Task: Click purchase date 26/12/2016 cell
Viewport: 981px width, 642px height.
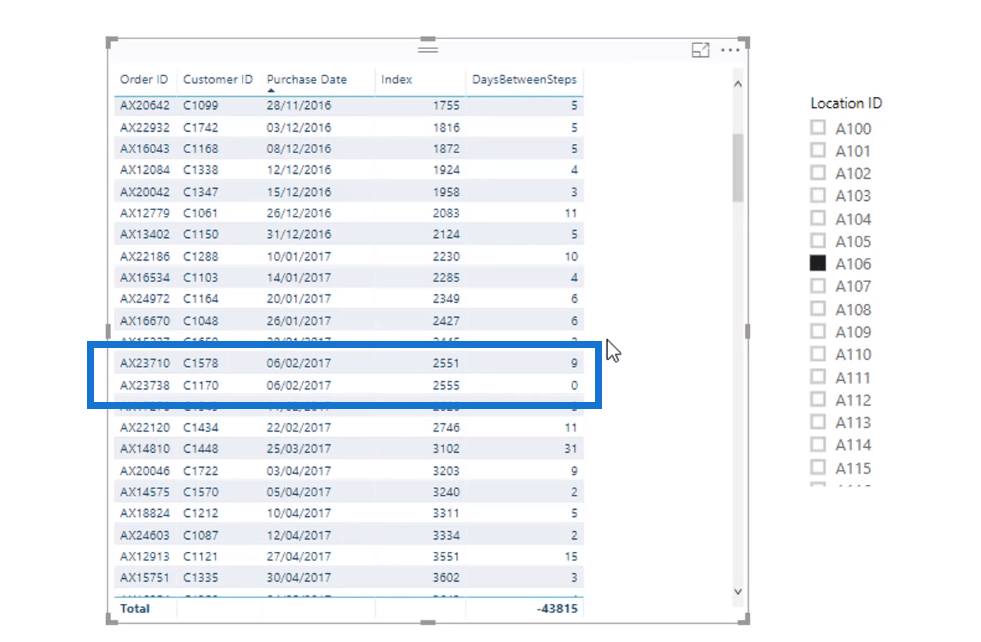Action: pyautogui.click(x=299, y=213)
